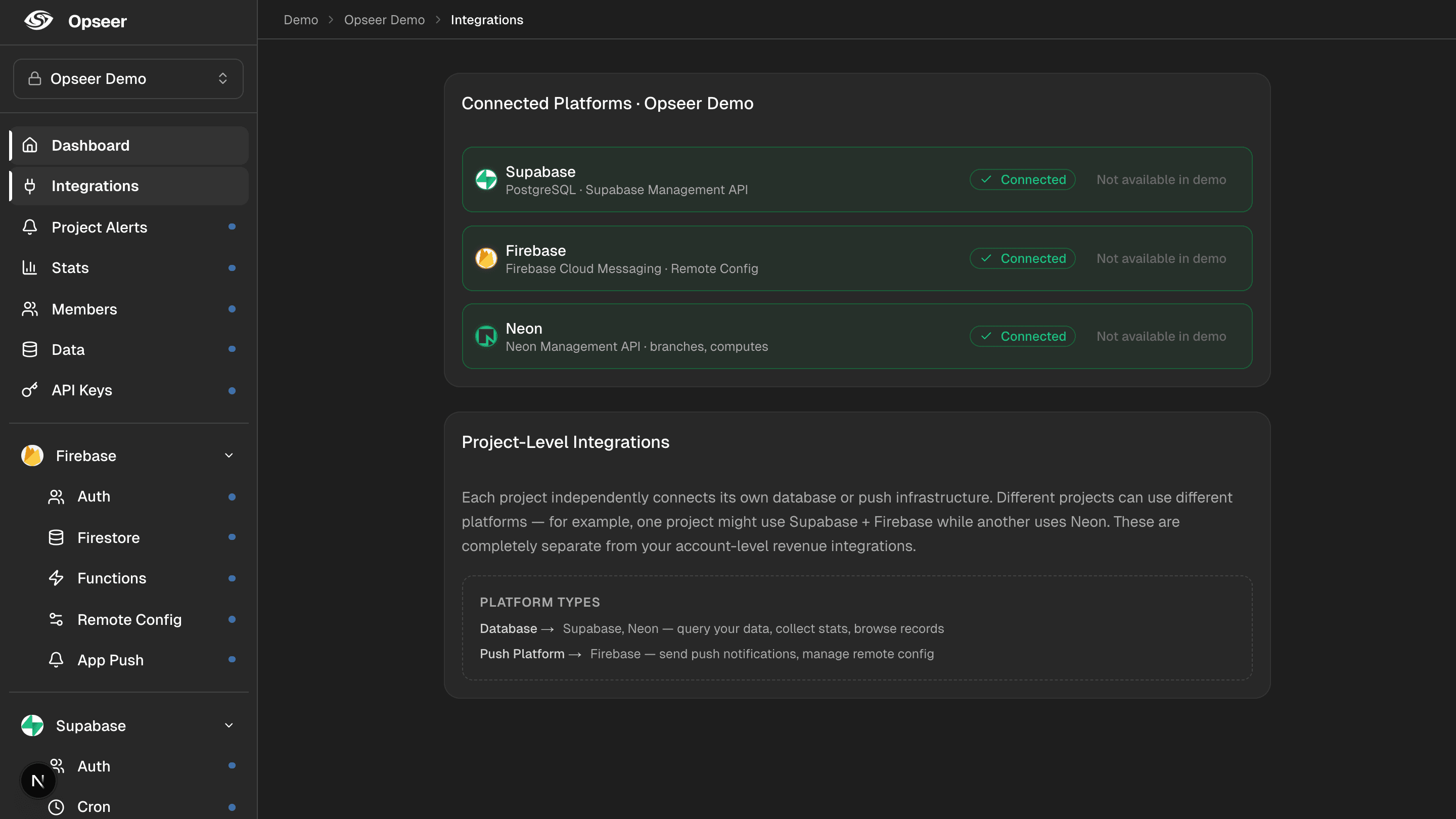
Task: Click the Remote Config sliders icon
Action: [56, 619]
